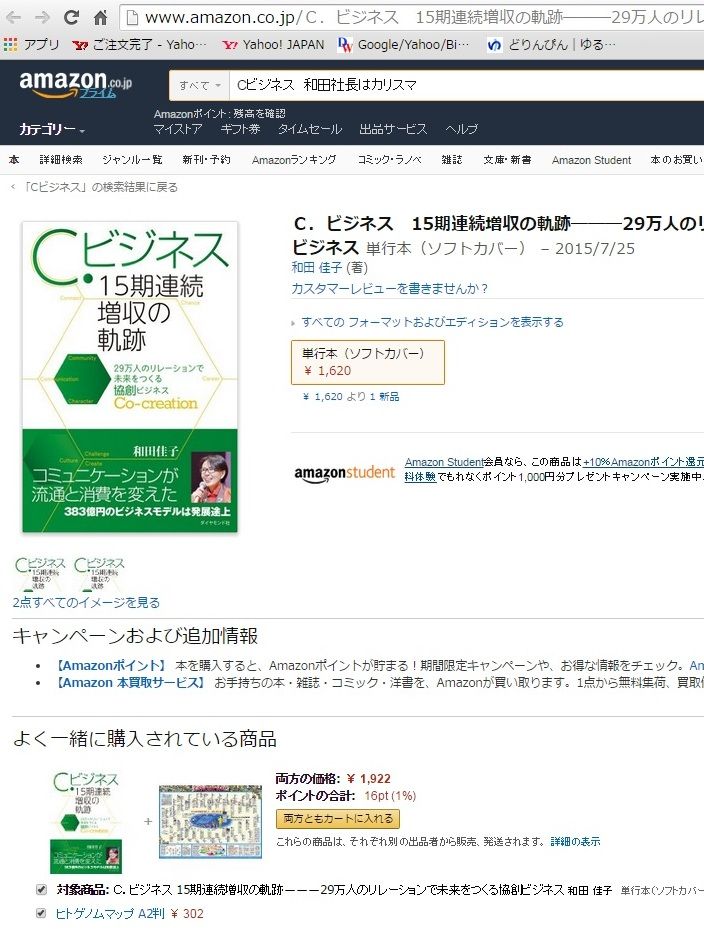Screen dimensions: 704x933
Task: Click the browser back arrow
Action: (13, 17)
